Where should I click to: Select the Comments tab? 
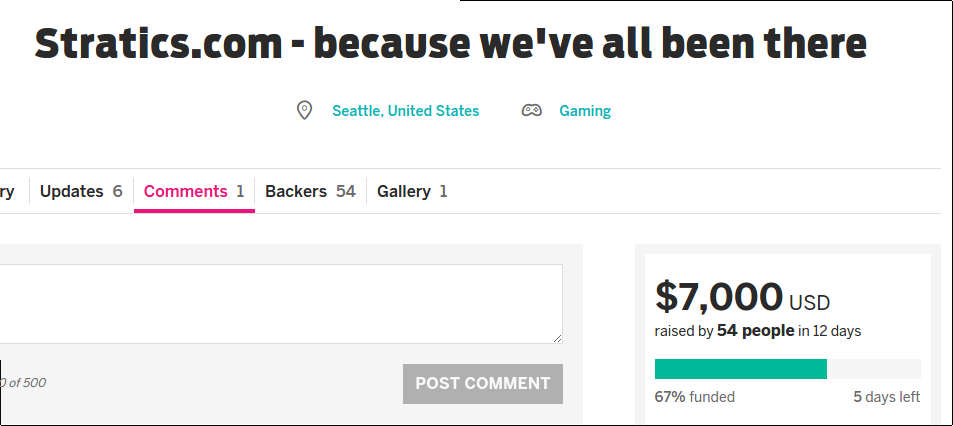click(194, 191)
